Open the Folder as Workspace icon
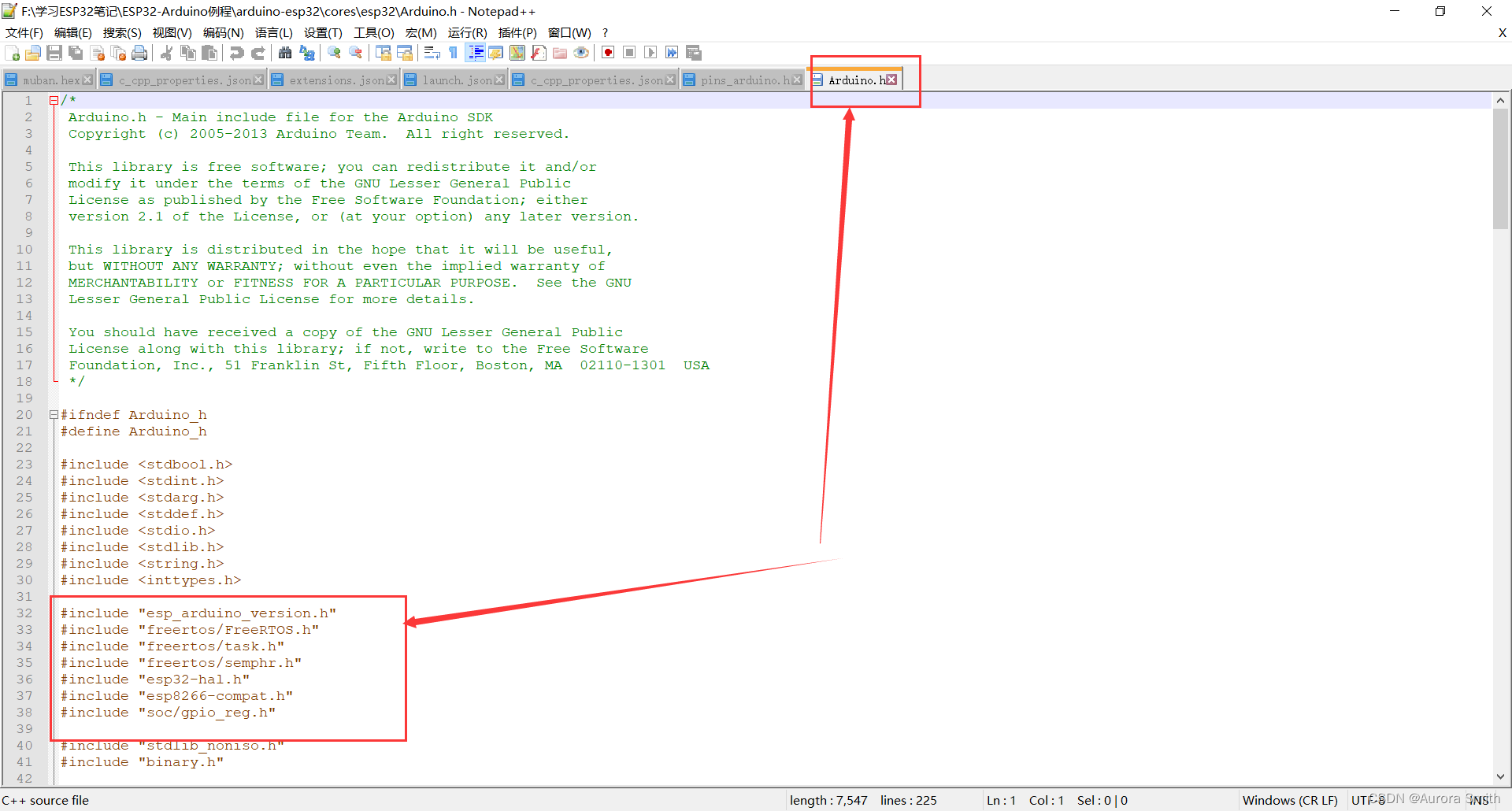Image resolution: width=1512 pixels, height=811 pixels. click(x=560, y=53)
